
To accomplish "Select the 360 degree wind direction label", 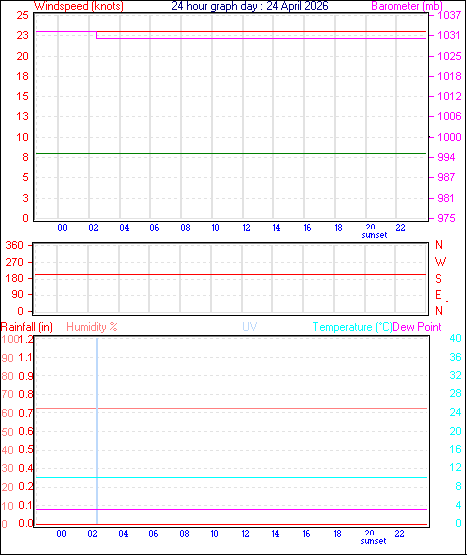I will coord(15,245).
